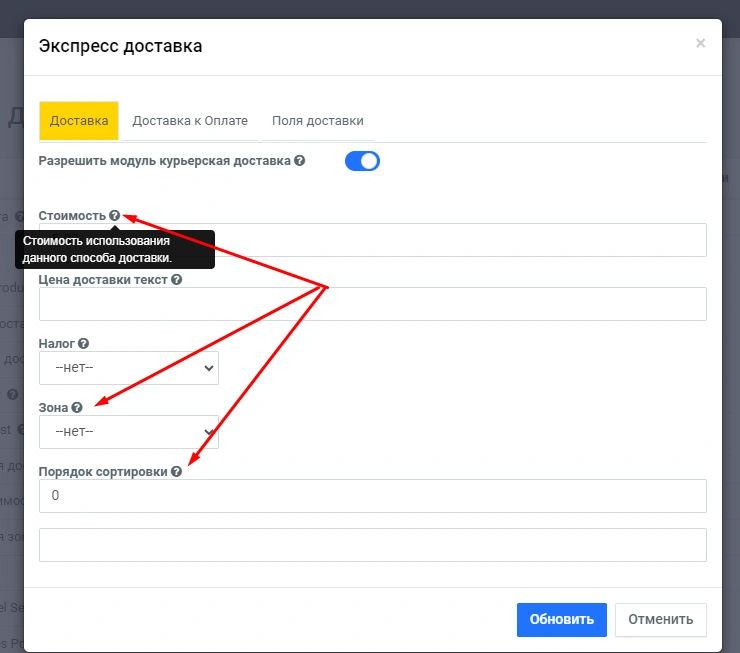Click the Отменить button
Viewport: 740px width, 653px height.
point(660,619)
